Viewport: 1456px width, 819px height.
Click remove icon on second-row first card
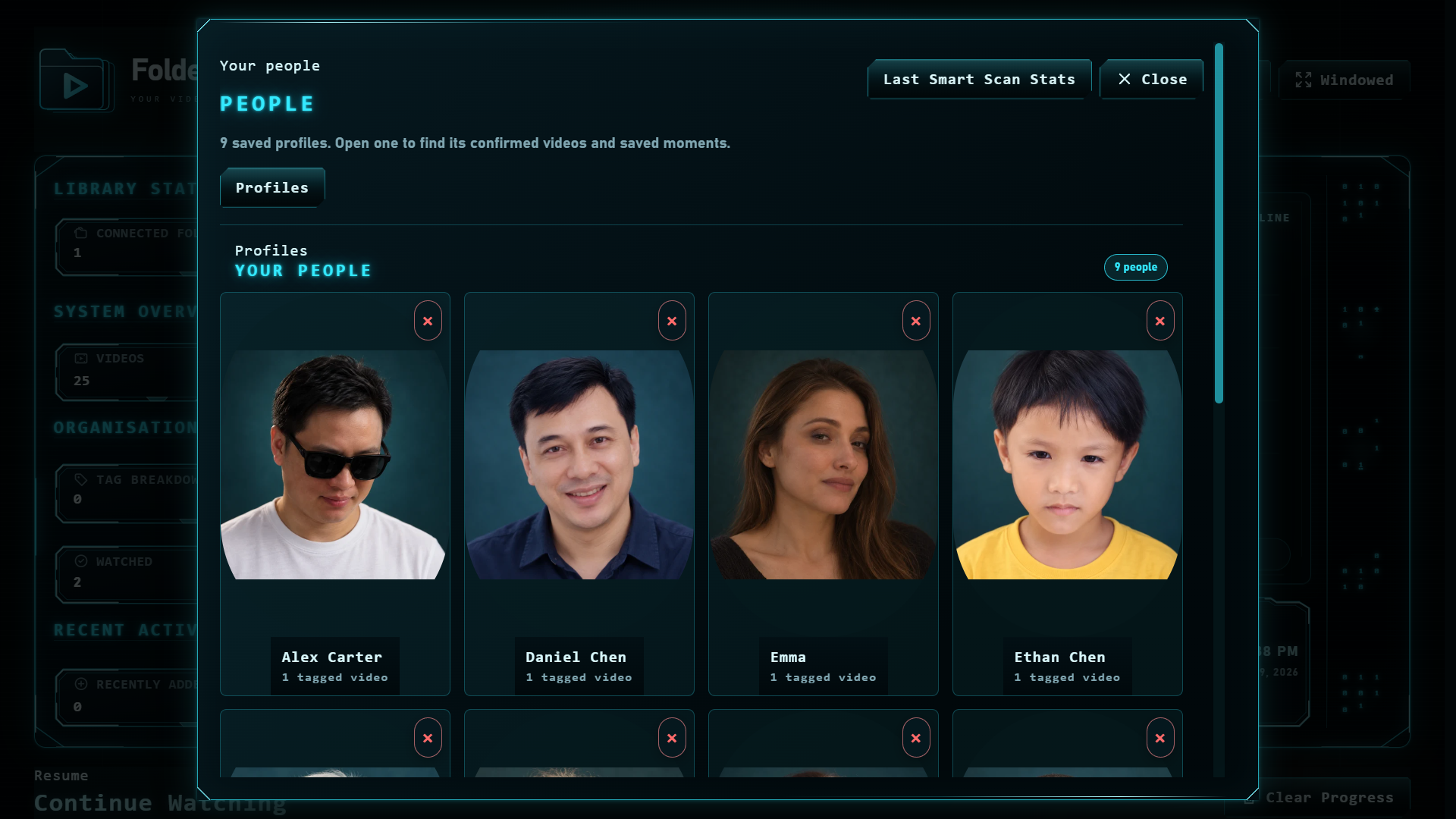coord(428,738)
